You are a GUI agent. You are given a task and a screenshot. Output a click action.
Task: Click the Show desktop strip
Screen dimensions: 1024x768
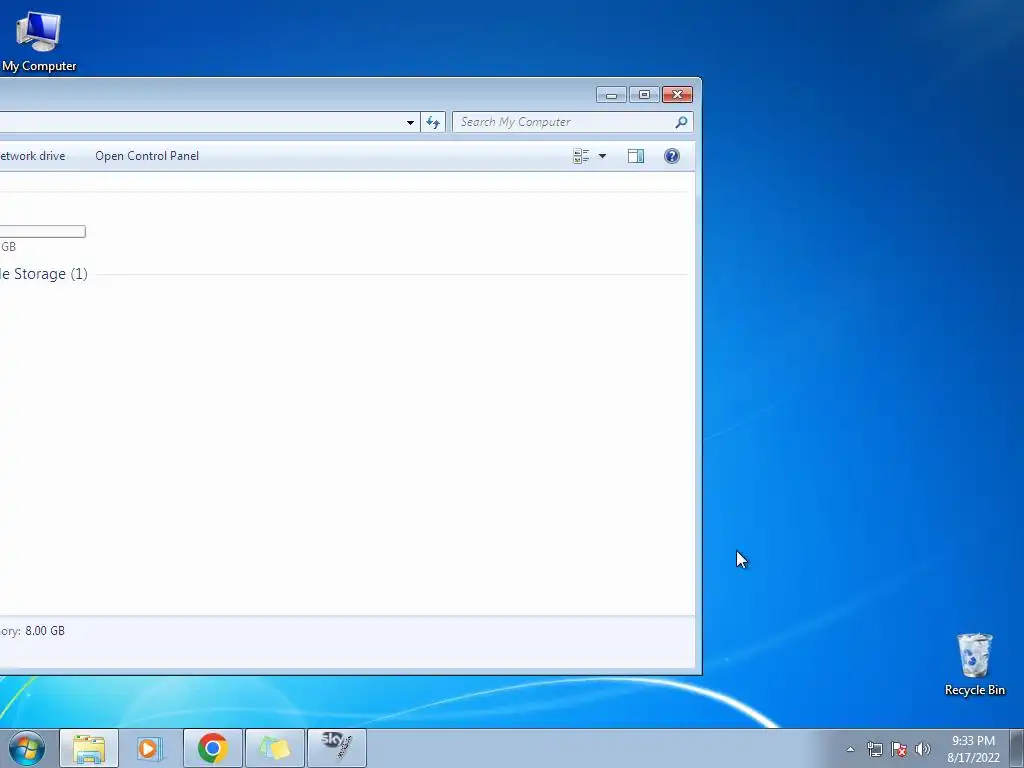tap(1017, 748)
